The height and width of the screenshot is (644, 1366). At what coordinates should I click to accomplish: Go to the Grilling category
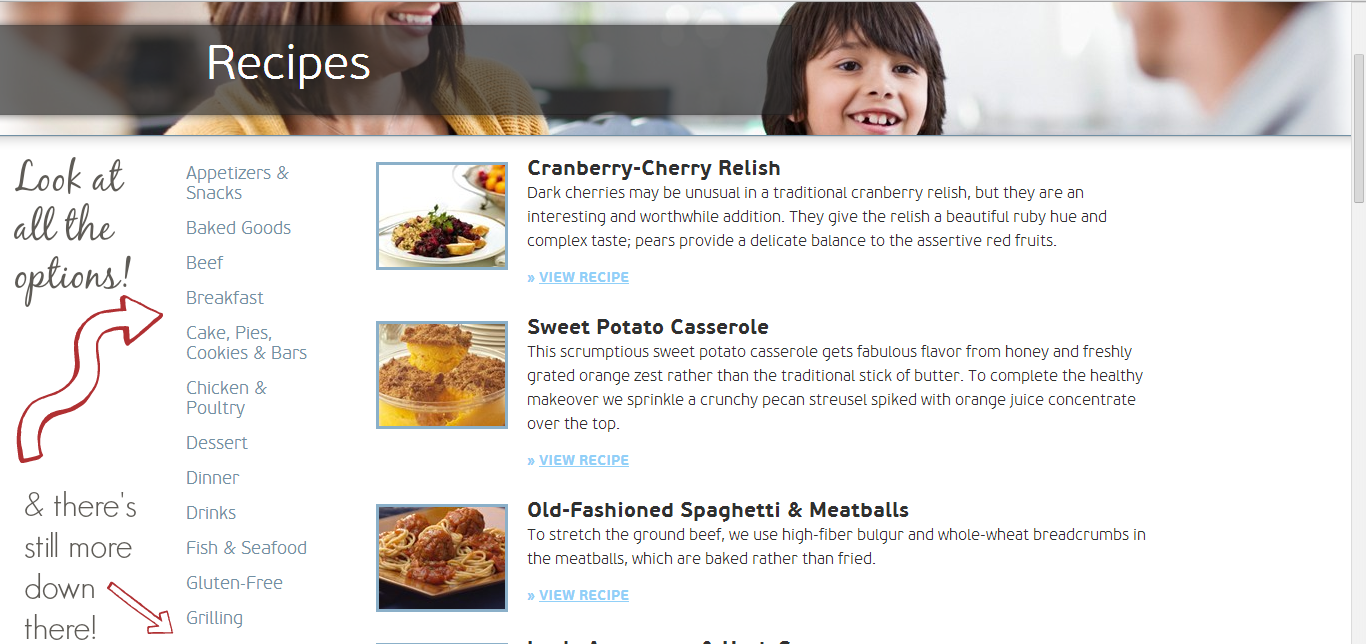tap(214, 618)
